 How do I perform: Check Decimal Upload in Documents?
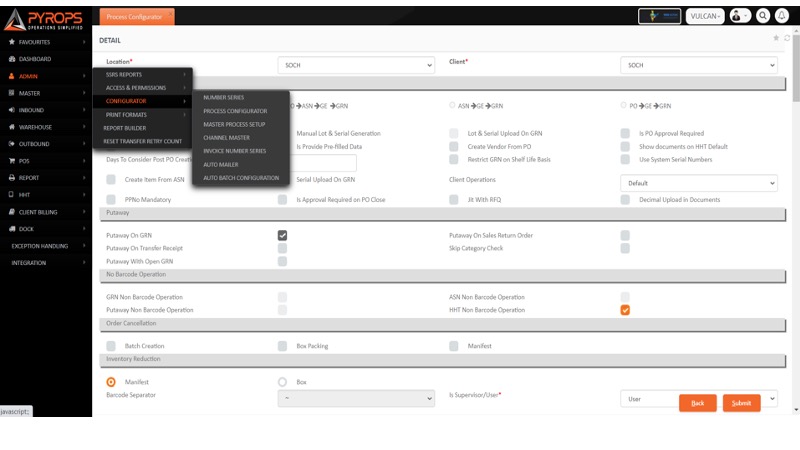tap(625, 199)
